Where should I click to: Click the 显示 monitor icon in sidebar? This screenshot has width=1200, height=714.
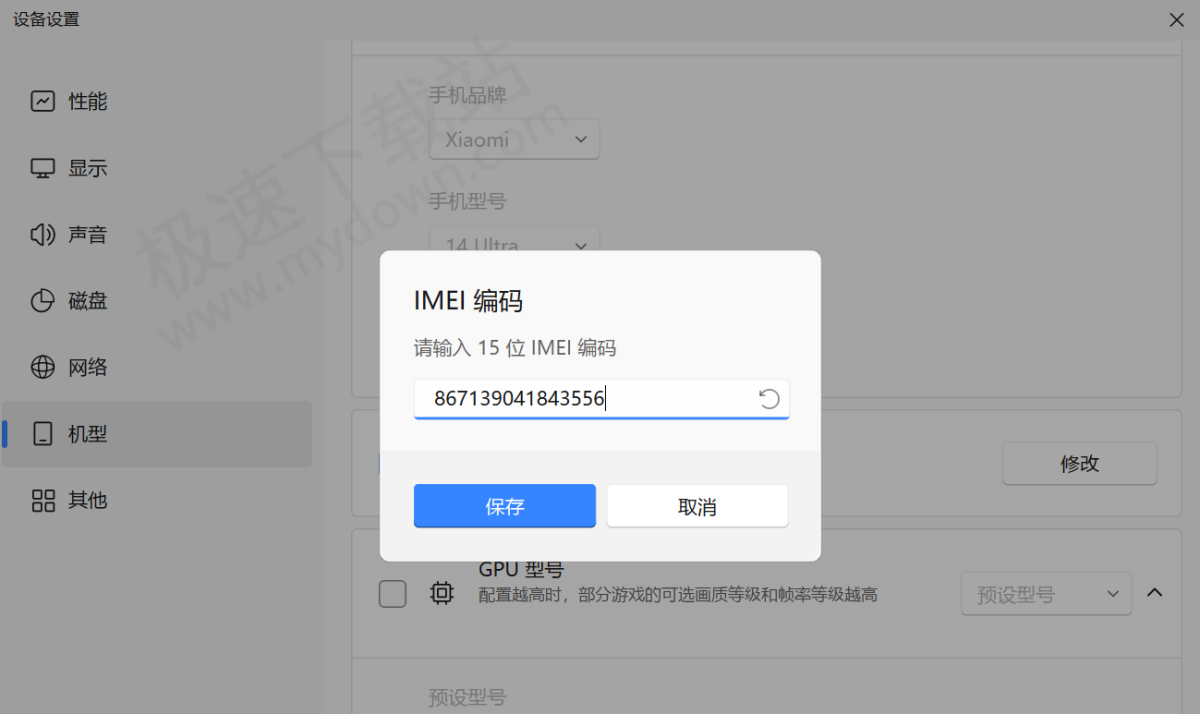pos(41,167)
